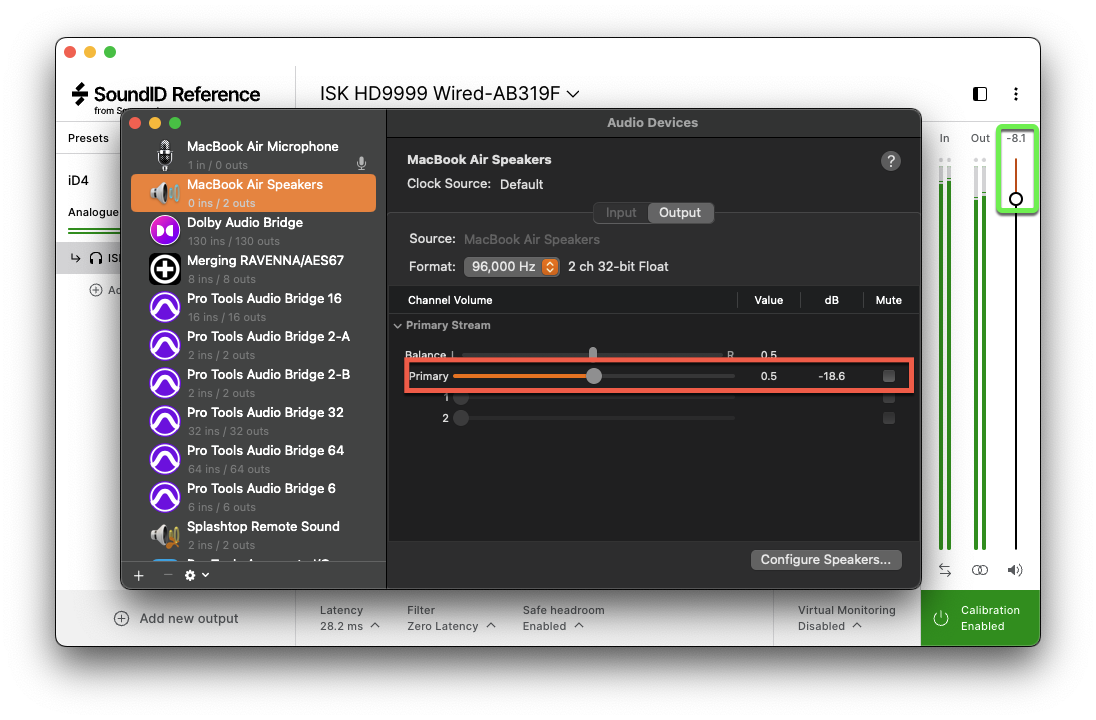Image resolution: width=1096 pixels, height=720 pixels.
Task: Toggle Mute checkbox for channel 2
Action: click(x=888, y=418)
